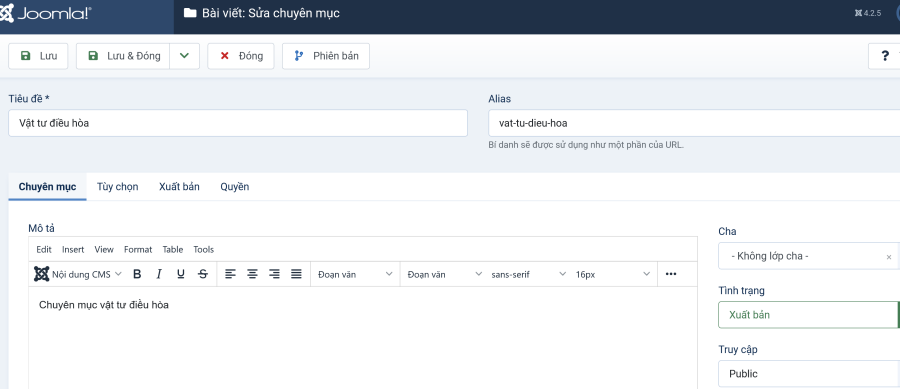Click Lưu & Đóng to save and close
Viewport: 900px width, 389px height.
(x=123, y=56)
